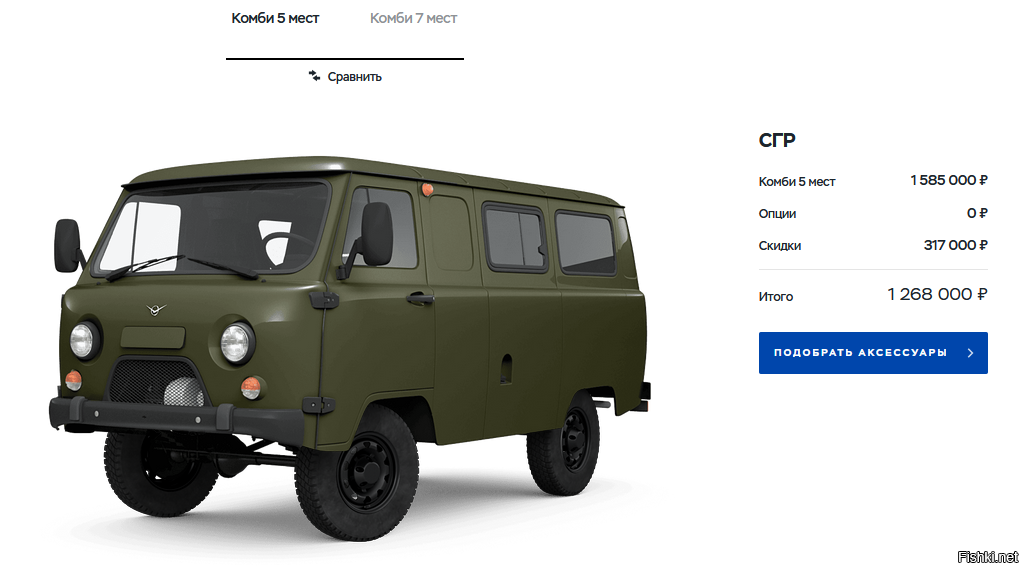Click the 1 585 000 ₽ base price
The width and height of the screenshot is (1024, 569).
tap(949, 180)
